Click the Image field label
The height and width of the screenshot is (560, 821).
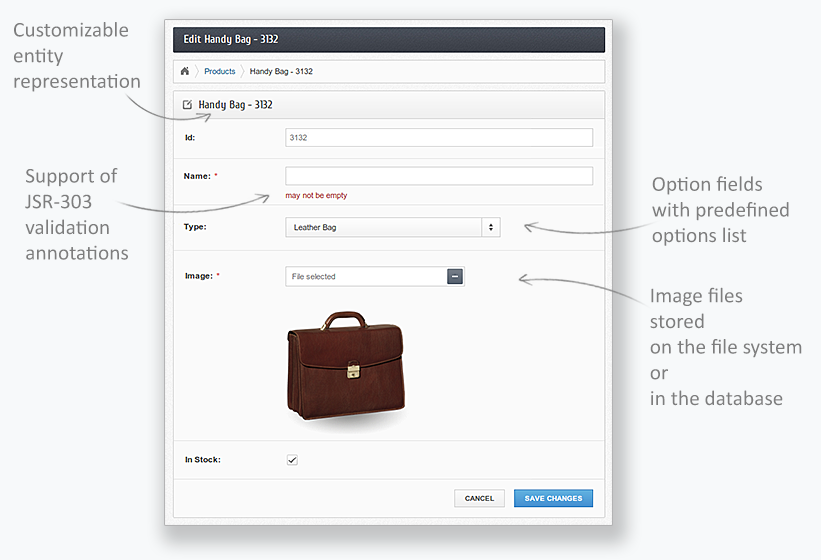click(x=198, y=276)
